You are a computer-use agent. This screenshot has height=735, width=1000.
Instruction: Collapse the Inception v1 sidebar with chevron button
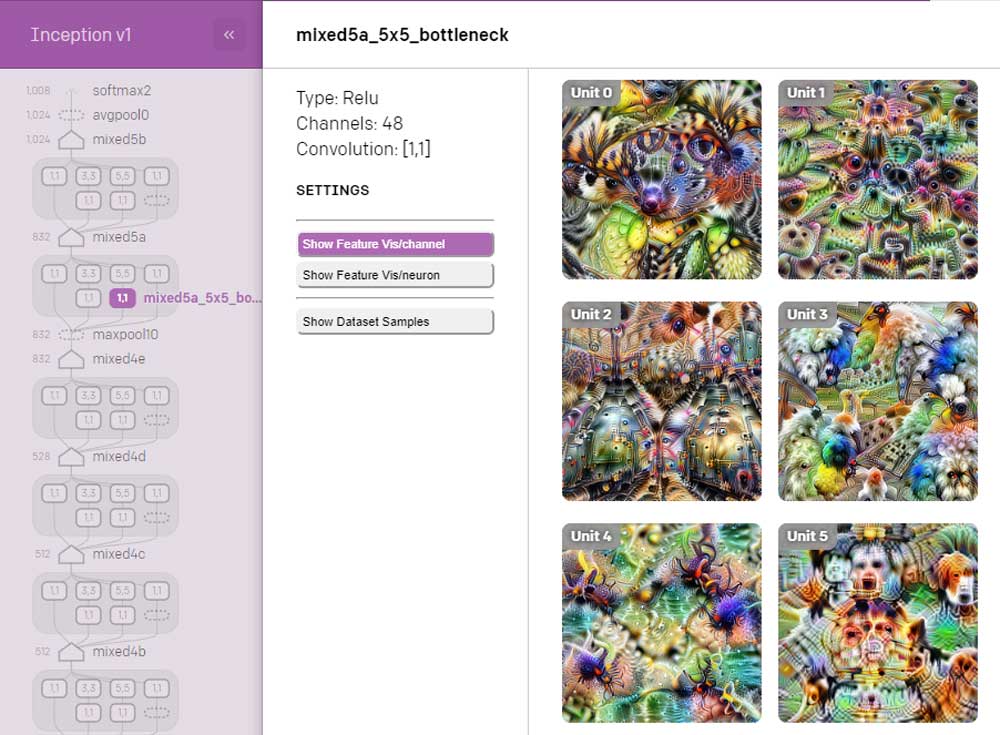point(229,35)
